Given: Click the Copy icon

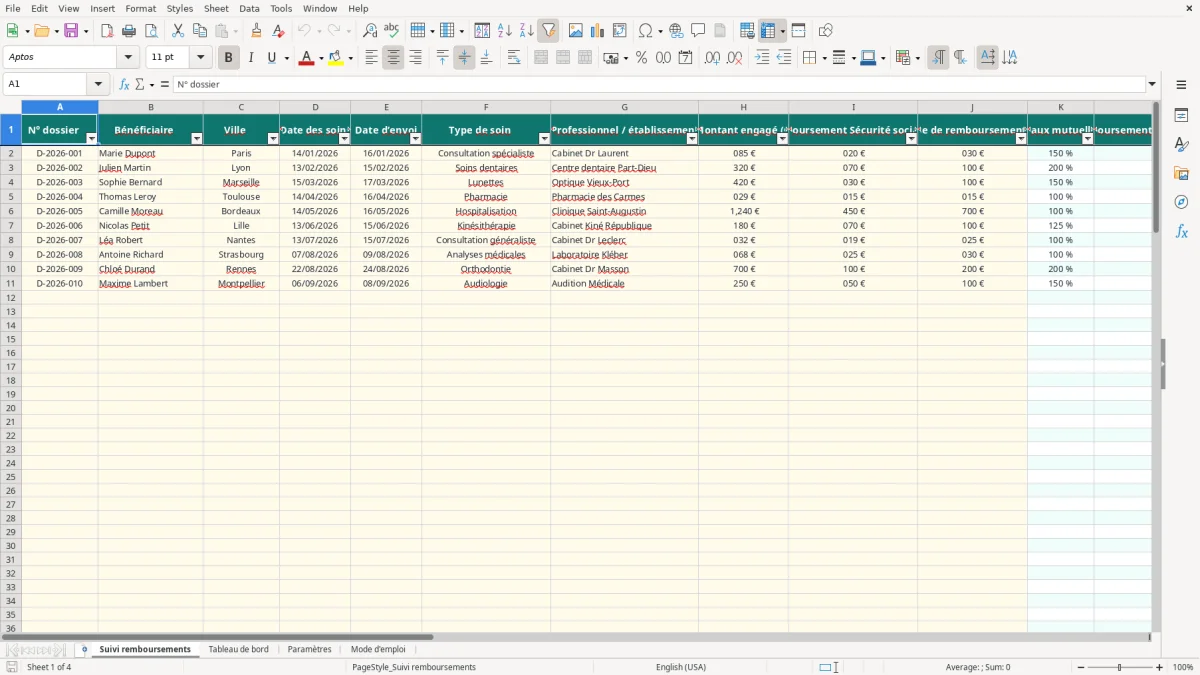Looking at the screenshot, I should point(200,31).
